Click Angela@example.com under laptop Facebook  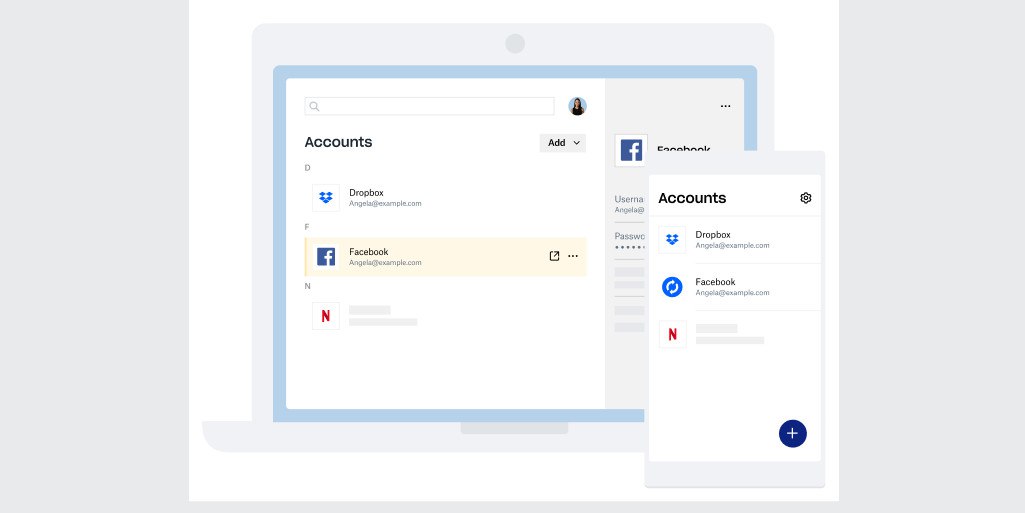pyautogui.click(x=385, y=263)
